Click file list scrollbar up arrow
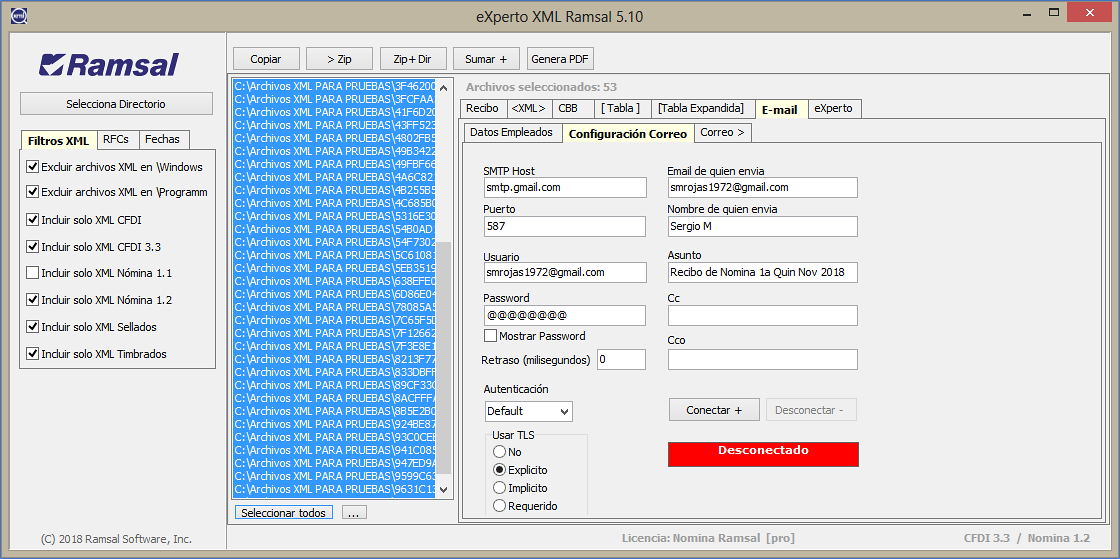The height and width of the screenshot is (559, 1120). 444,88
